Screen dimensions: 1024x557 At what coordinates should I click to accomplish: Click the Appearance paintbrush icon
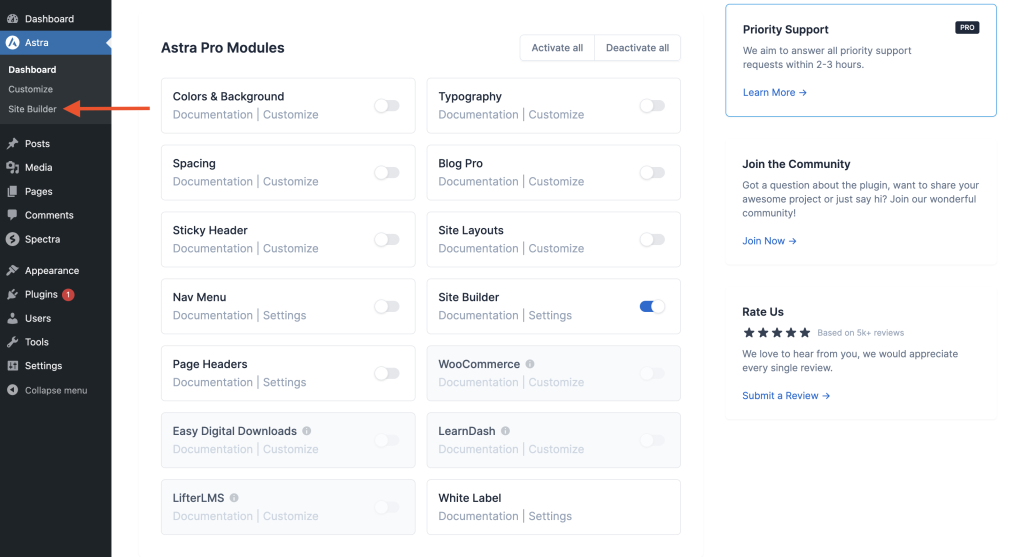12,270
